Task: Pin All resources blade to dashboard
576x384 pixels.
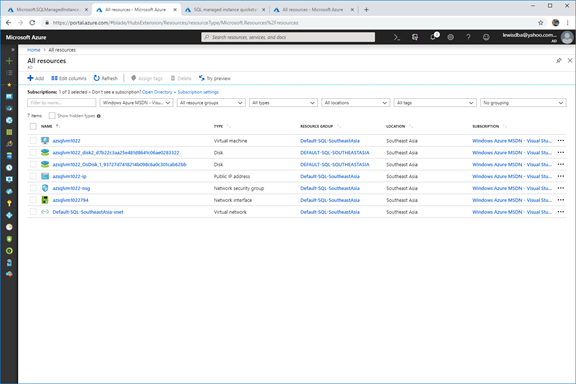Action: (x=559, y=61)
